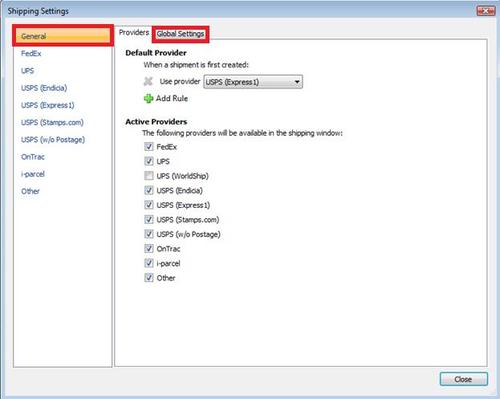Click the Add Rule link text
This screenshot has height=399, width=500.
click(172, 98)
